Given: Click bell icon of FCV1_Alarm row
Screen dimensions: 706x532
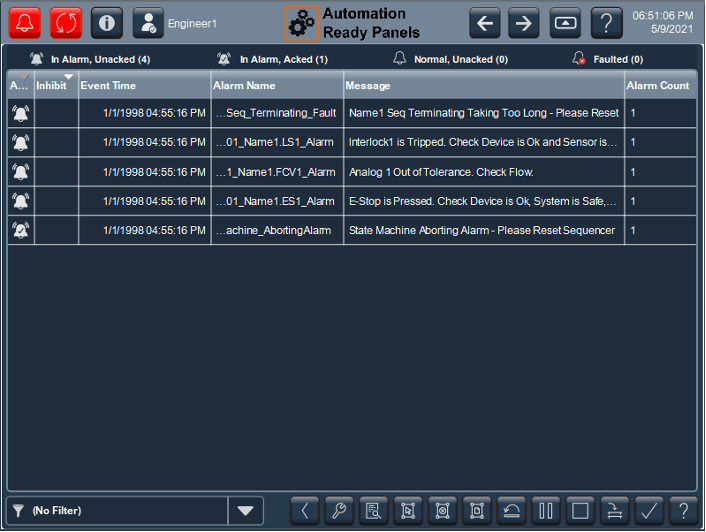Looking at the screenshot, I should [21, 172].
